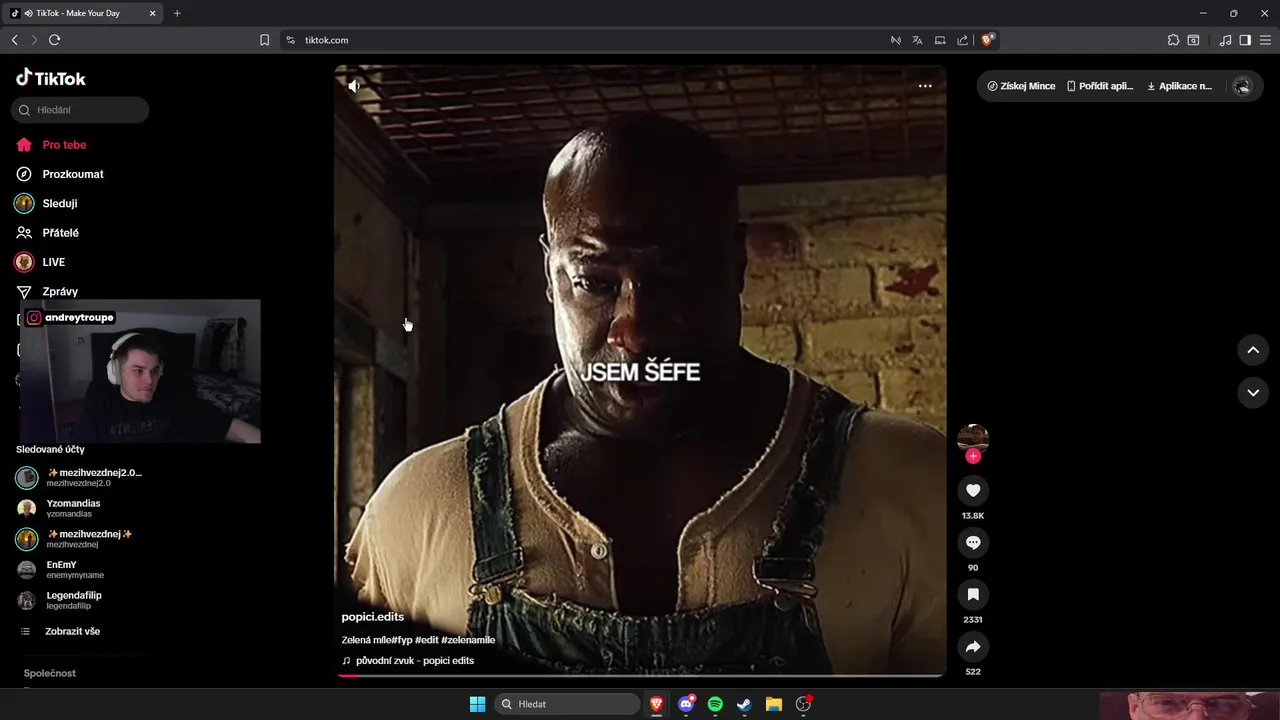Click the #zelenamile hashtag
This screenshot has width=1280, height=720.
click(468, 640)
